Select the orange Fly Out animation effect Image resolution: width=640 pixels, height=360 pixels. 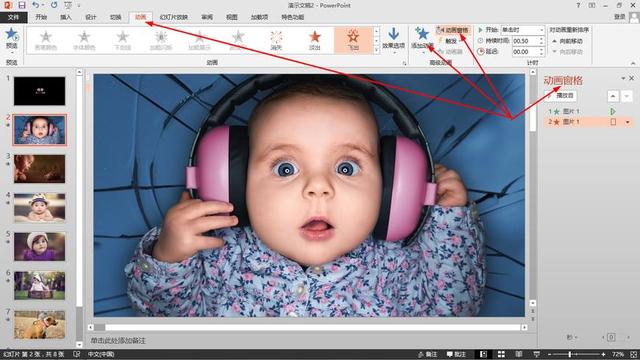pyautogui.click(x=353, y=40)
